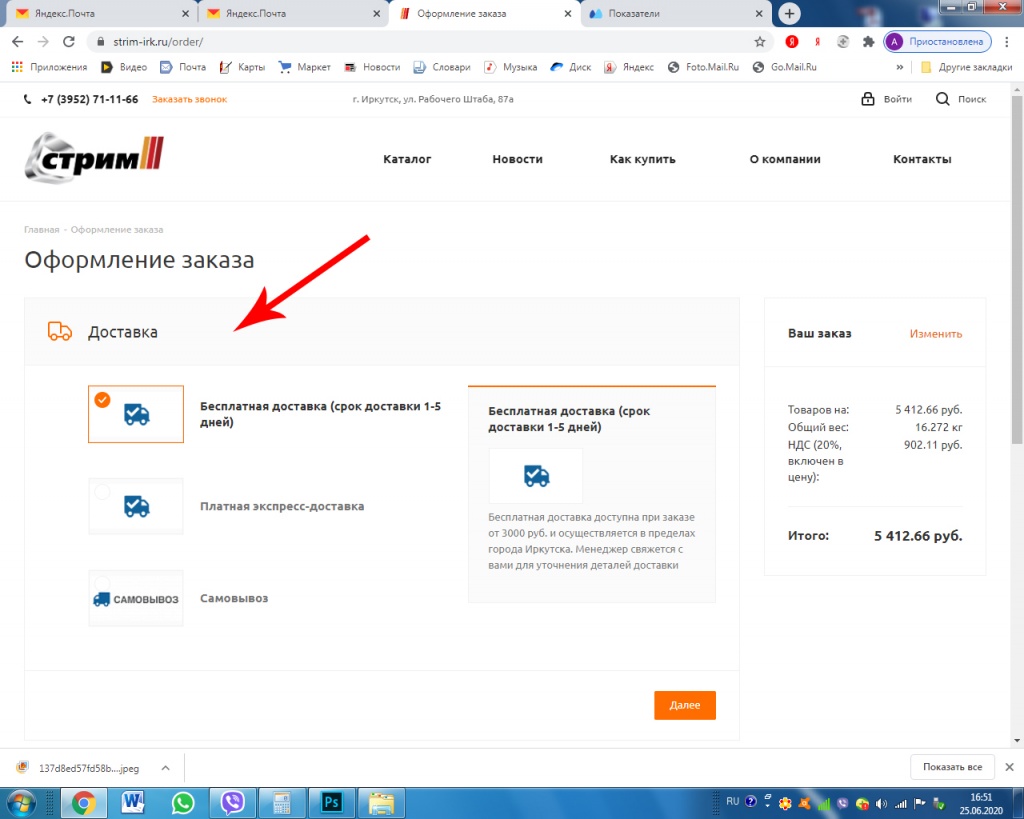This screenshot has height=819, width=1024.
Task: Reload the page in the browser
Action: tap(69, 42)
